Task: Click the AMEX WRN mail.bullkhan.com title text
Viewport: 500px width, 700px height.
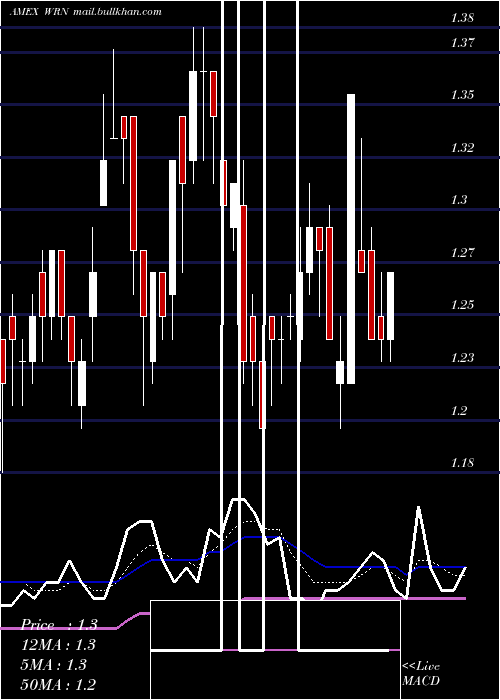Action: click(85, 12)
